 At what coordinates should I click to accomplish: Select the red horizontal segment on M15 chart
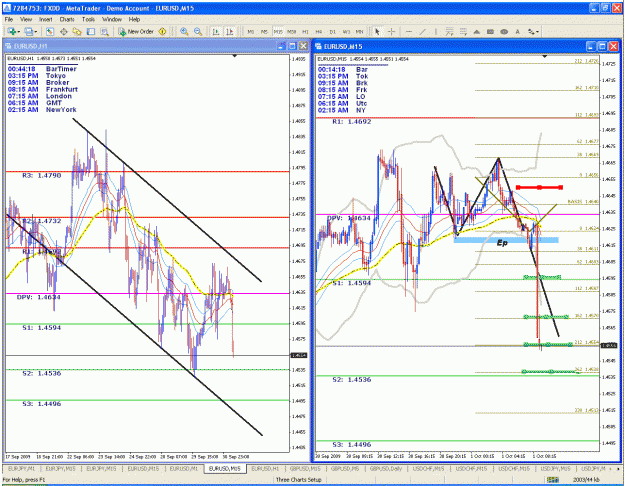(539, 187)
